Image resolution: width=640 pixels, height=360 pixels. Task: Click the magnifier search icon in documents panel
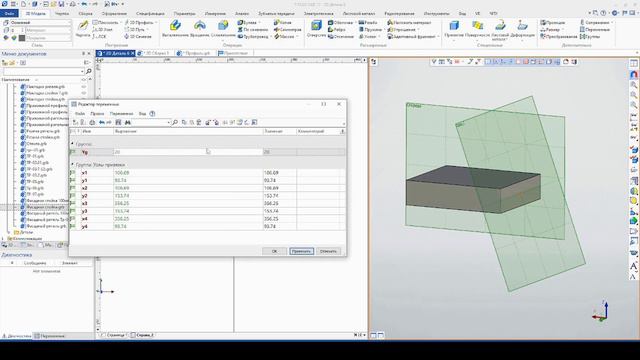(89, 71)
